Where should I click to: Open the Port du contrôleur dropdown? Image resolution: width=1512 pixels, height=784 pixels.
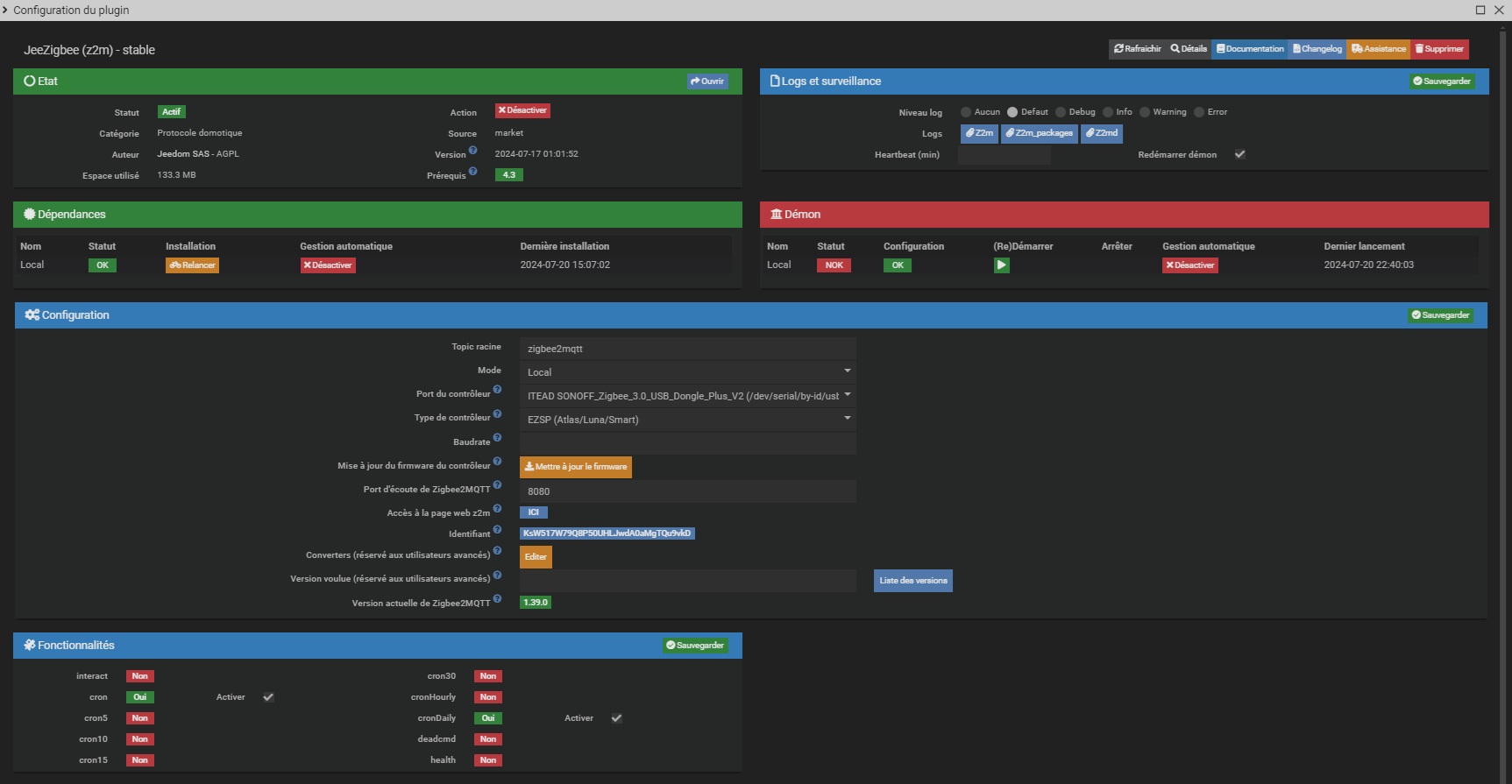(687, 396)
